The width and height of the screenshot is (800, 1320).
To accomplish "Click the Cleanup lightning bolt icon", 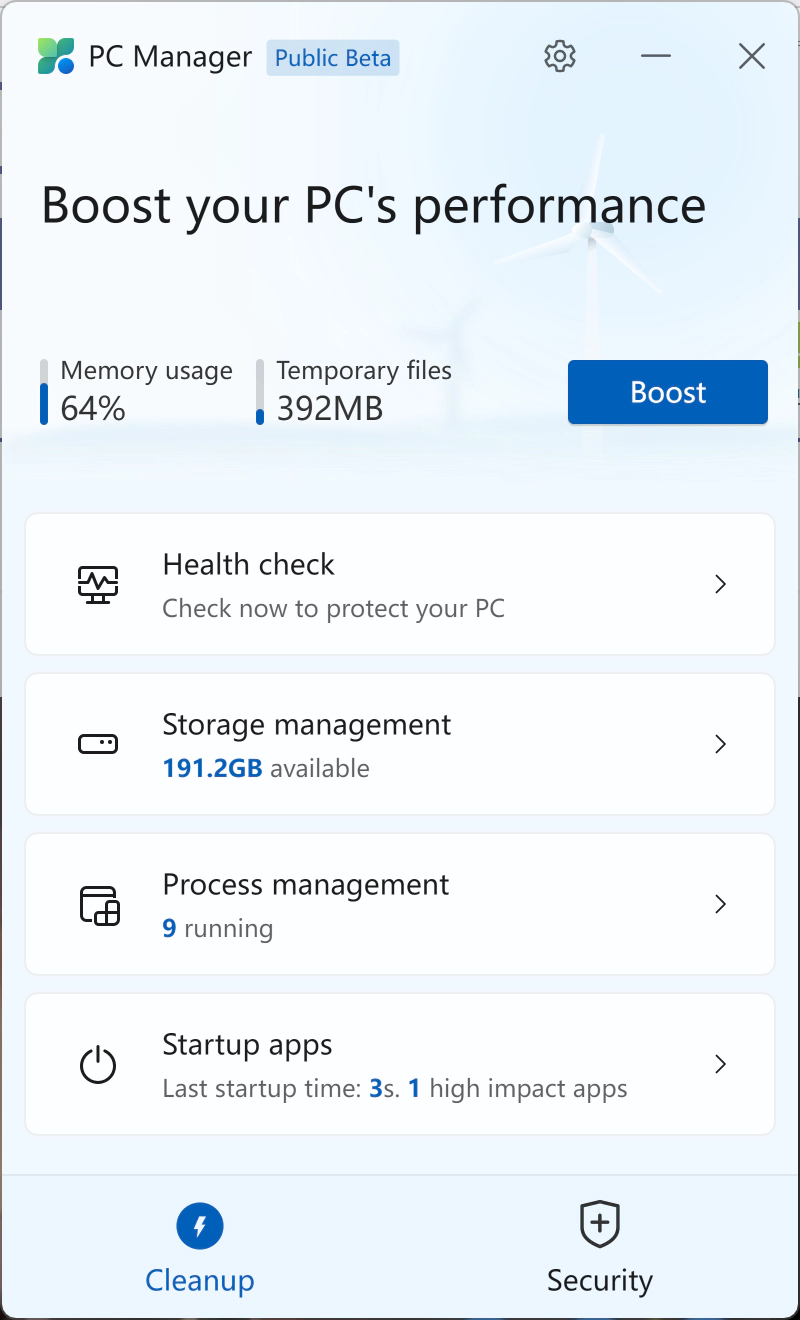I will pos(200,1226).
